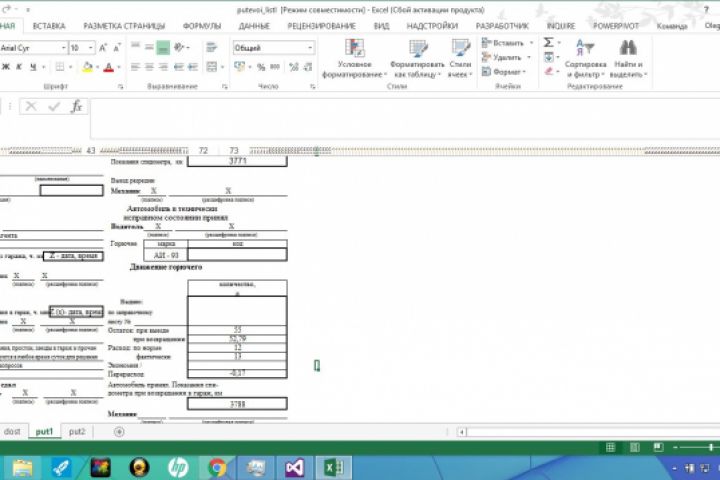The image size is (720, 480).
Task: Click the merge and center cells icon
Action: [x=211, y=67]
